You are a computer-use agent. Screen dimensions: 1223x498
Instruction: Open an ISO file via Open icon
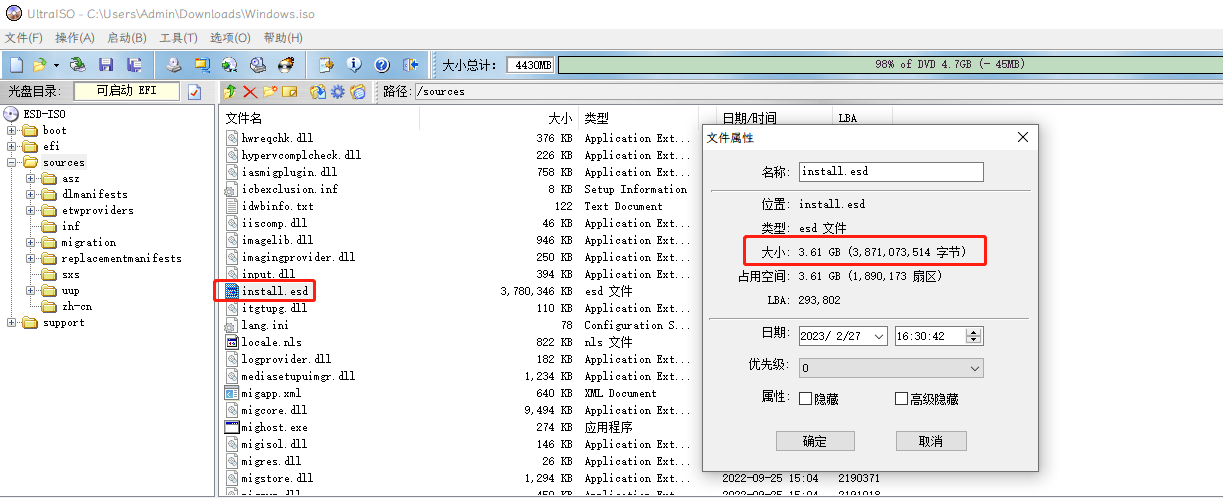pos(39,65)
